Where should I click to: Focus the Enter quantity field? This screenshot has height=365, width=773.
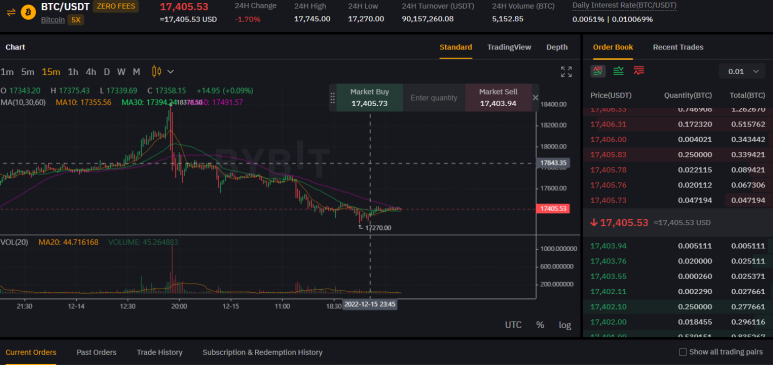(434, 98)
